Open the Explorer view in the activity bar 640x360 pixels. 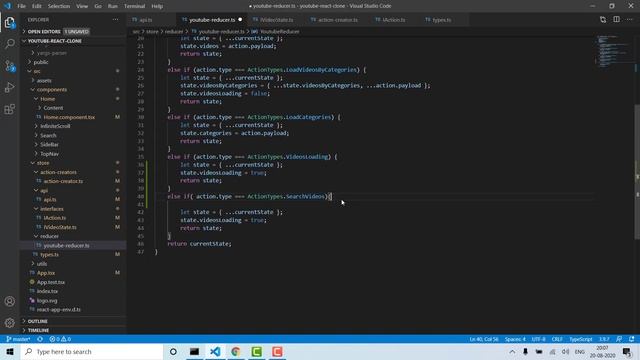[10, 22]
